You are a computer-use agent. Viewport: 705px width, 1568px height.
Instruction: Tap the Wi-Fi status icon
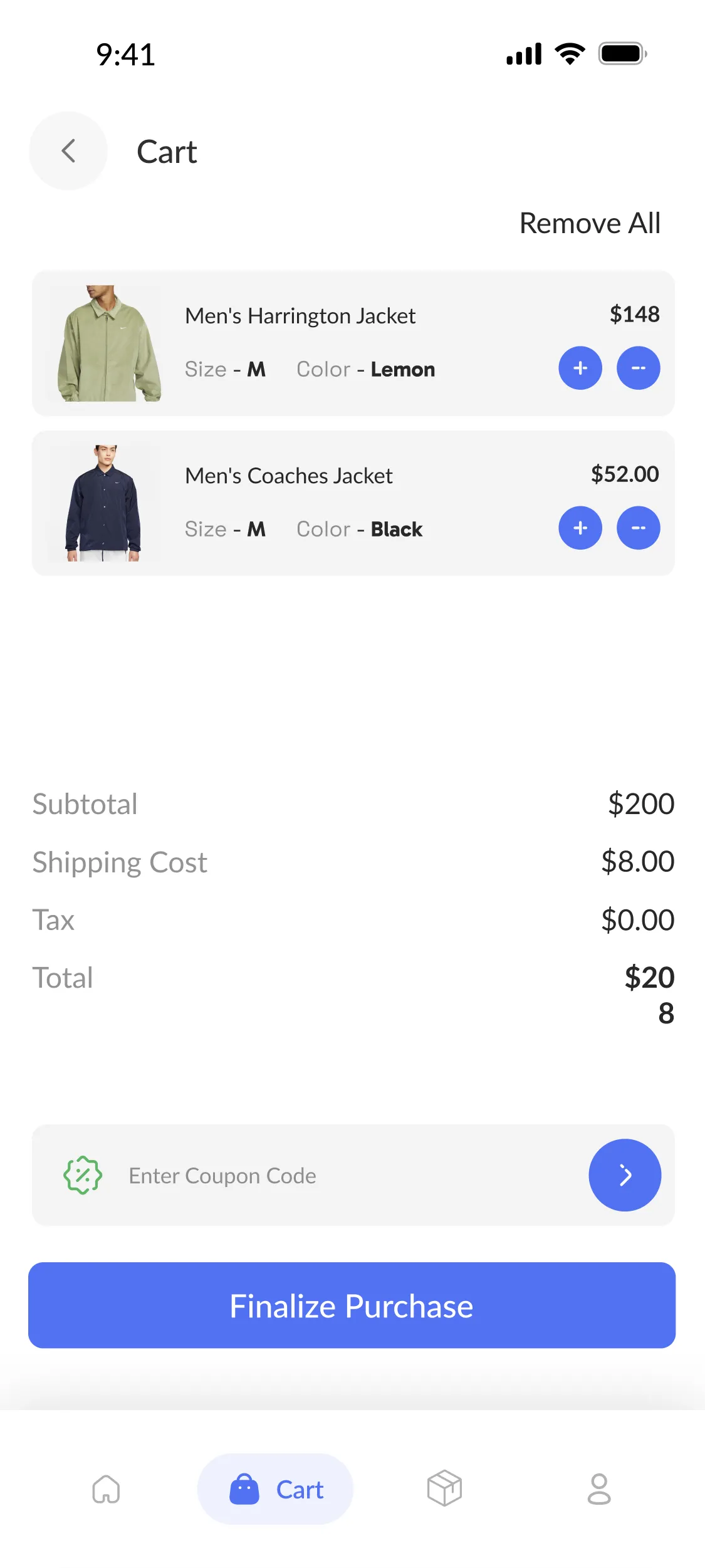pos(570,54)
